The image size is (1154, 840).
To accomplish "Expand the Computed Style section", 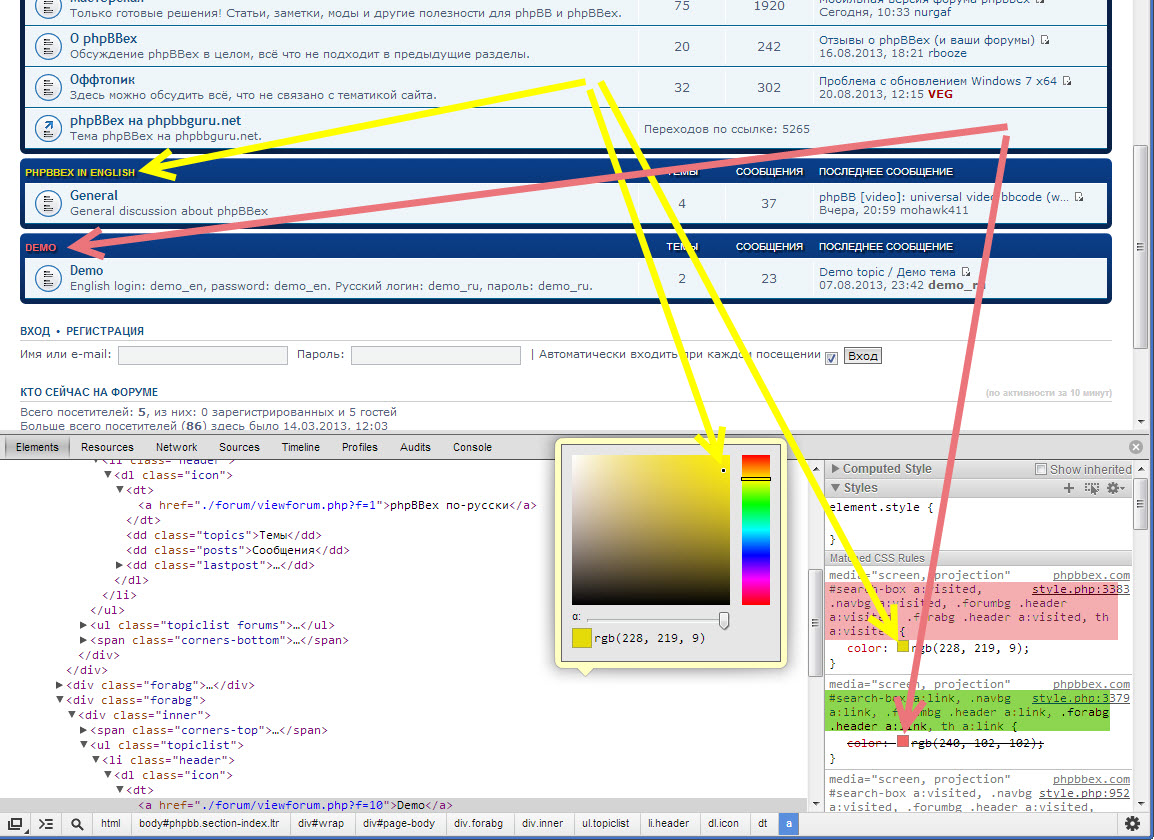I will point(836,469).
